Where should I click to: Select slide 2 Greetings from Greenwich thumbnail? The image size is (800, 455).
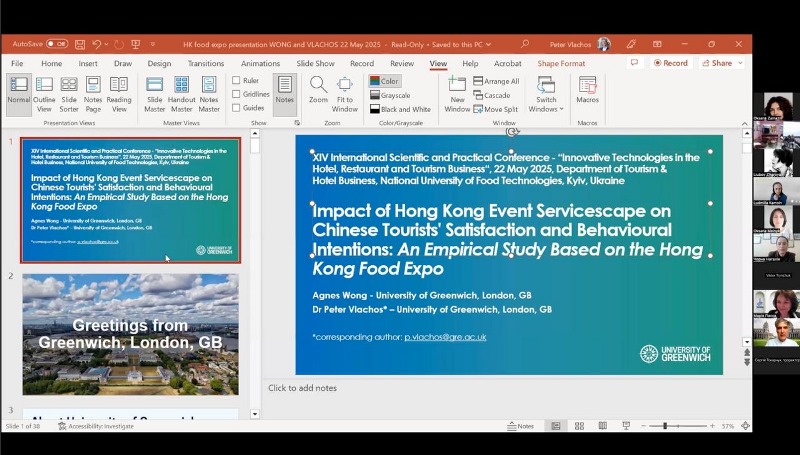coord(130,335)
